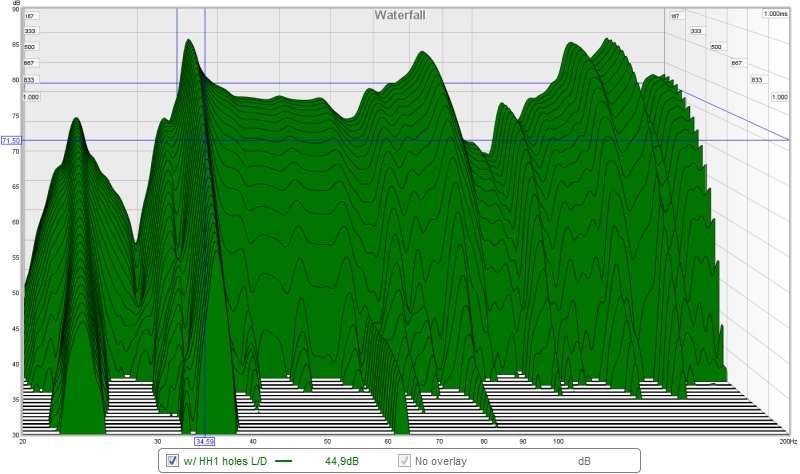Select the 833 time slice marker on left
Image resolution: width=800 pixels, height=474 pixels.
(x=29, y=80)
